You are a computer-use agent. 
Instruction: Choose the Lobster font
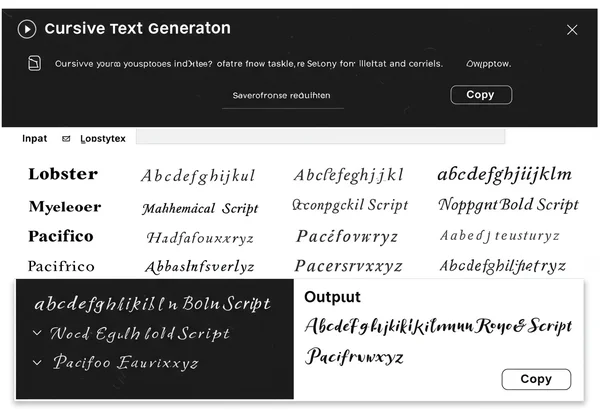(x=63, y=174)
